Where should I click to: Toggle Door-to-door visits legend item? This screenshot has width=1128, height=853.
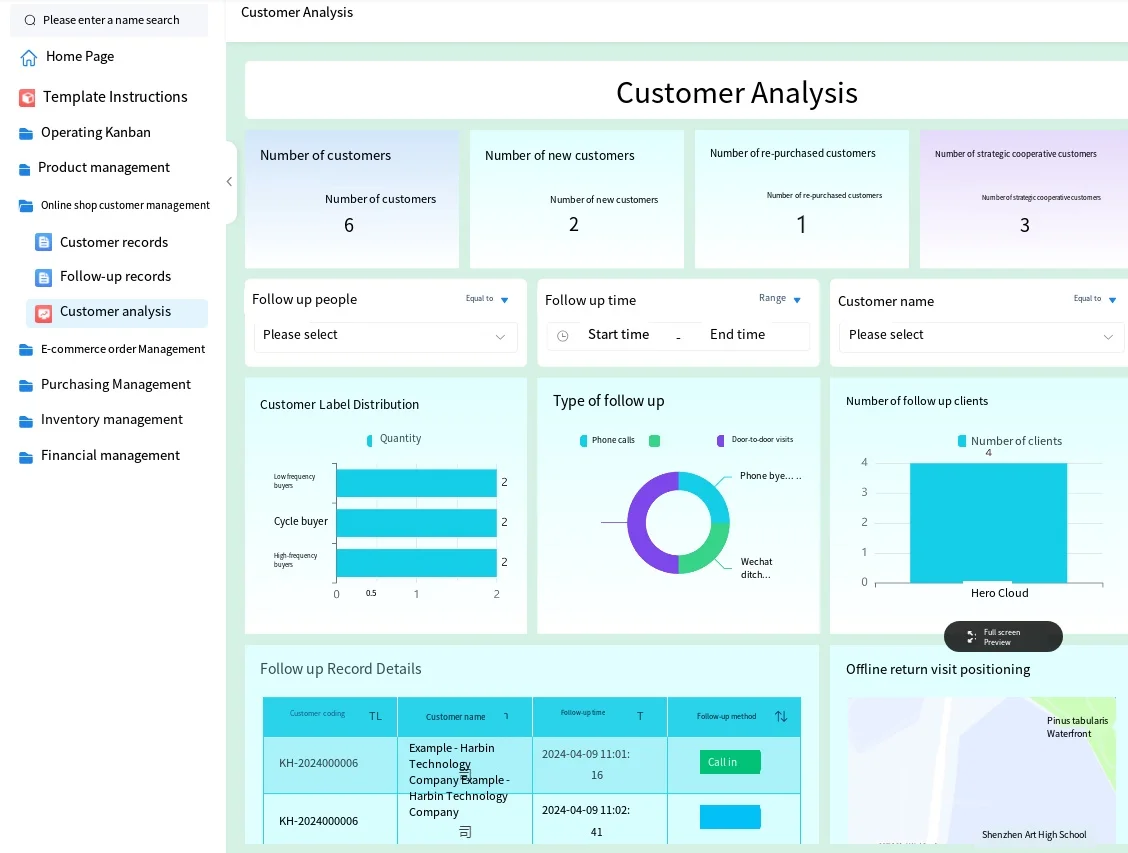(754, 441)
